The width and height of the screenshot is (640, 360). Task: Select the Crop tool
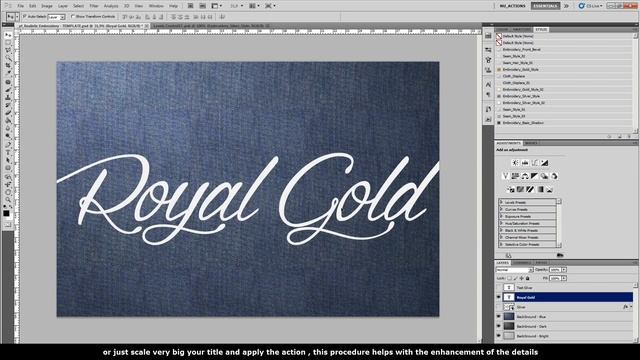[x=8, y=65]
